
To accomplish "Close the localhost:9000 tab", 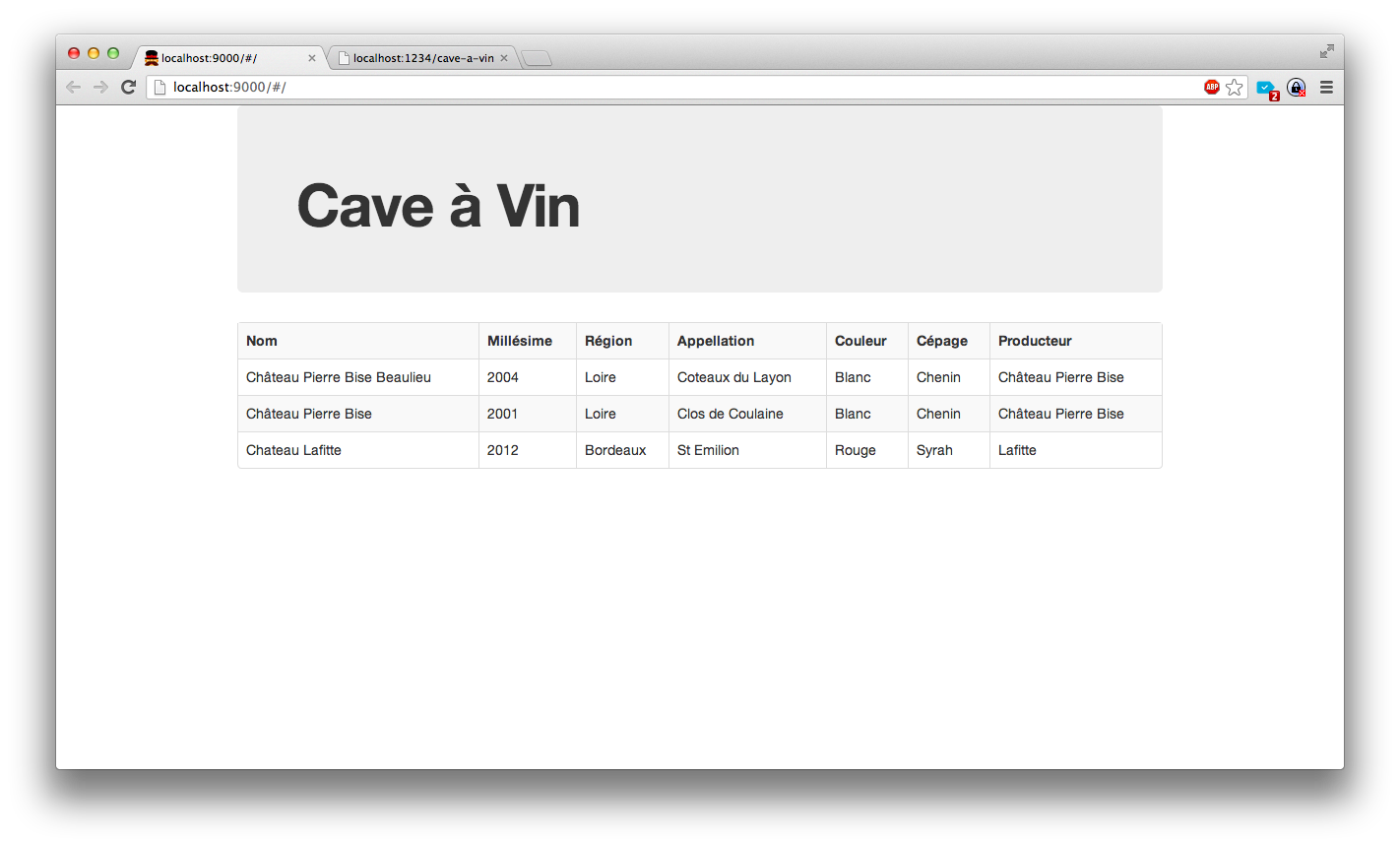I will [x=312, y=58].
